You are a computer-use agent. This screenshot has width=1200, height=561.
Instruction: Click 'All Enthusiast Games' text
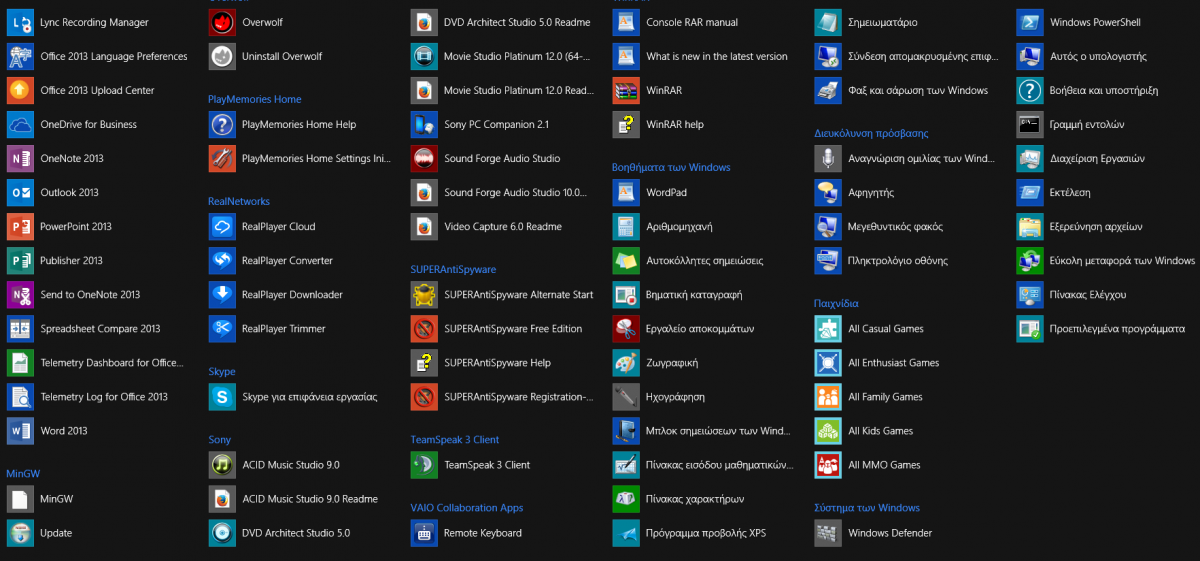pos(894,362)
